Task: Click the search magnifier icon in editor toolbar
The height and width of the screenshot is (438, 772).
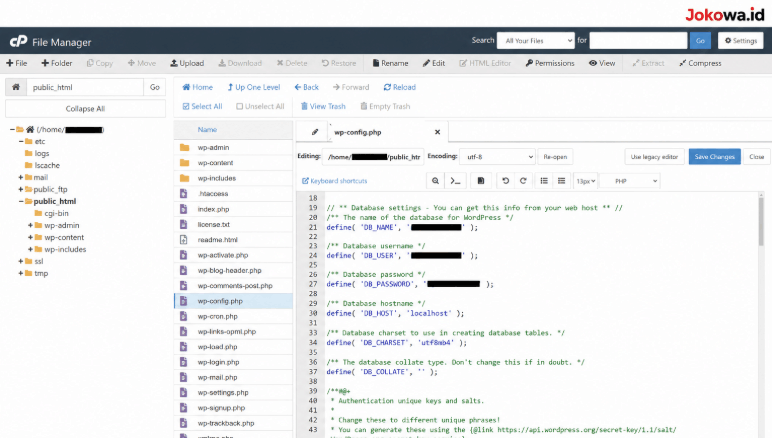Action: (x=435, y=181)
